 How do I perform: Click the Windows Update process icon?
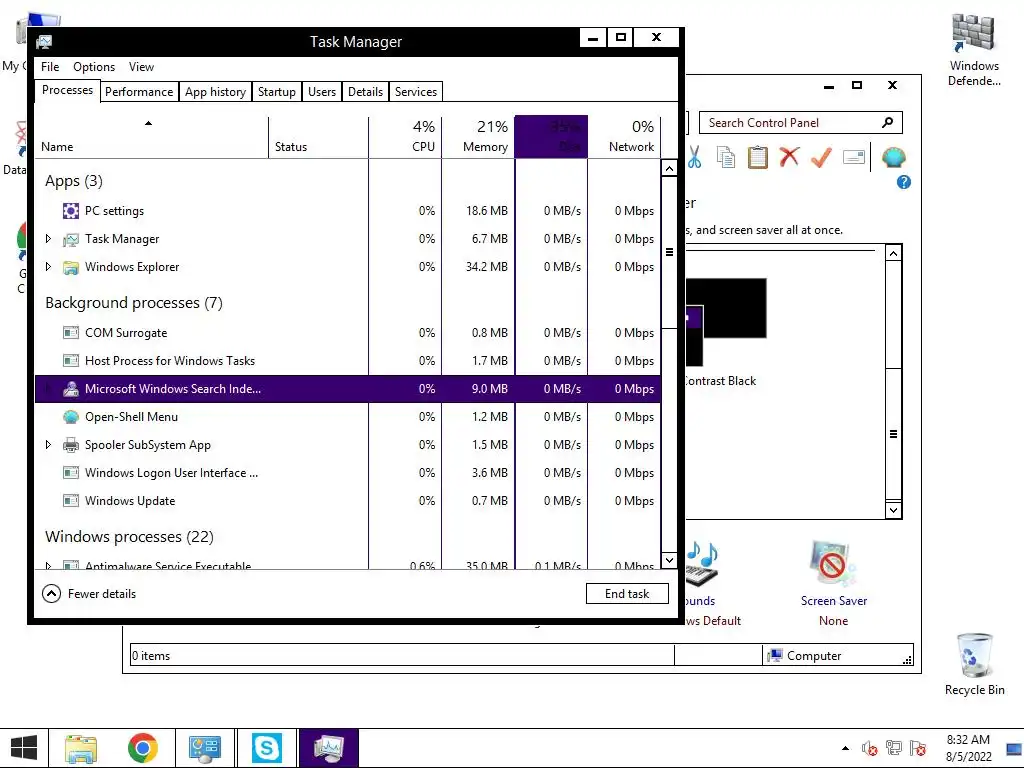click(71, 502)
